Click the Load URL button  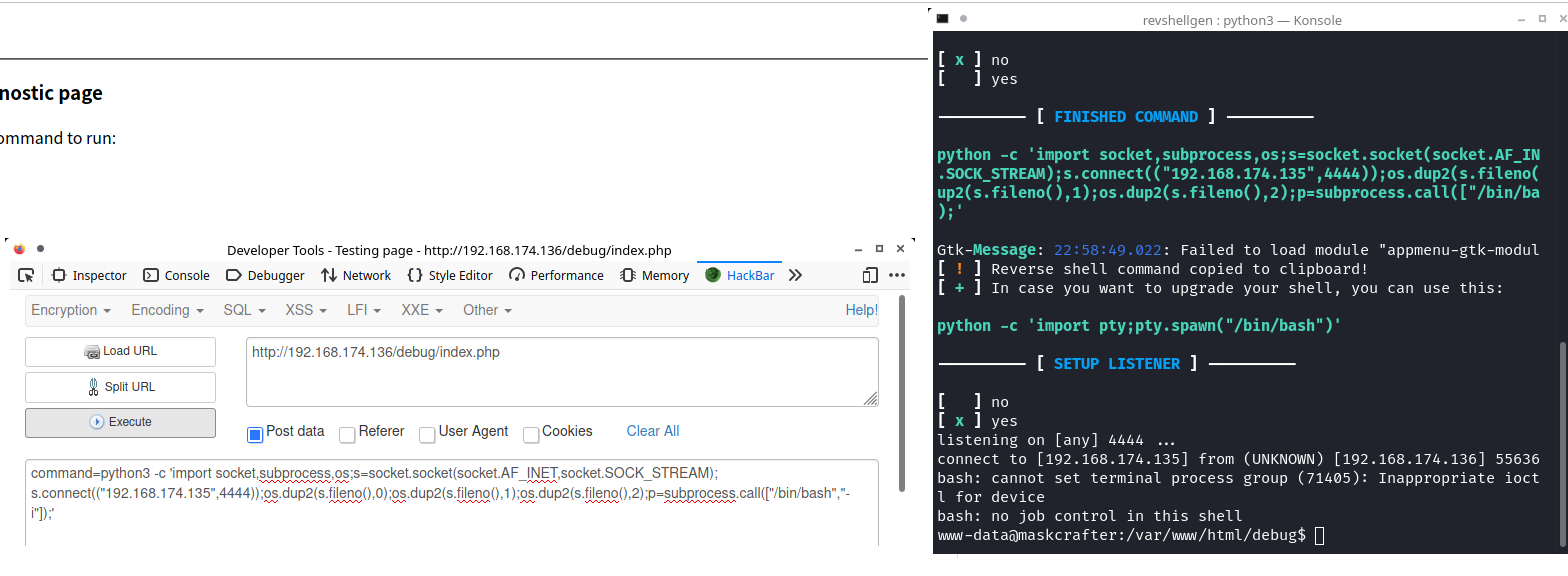[120, 352]
